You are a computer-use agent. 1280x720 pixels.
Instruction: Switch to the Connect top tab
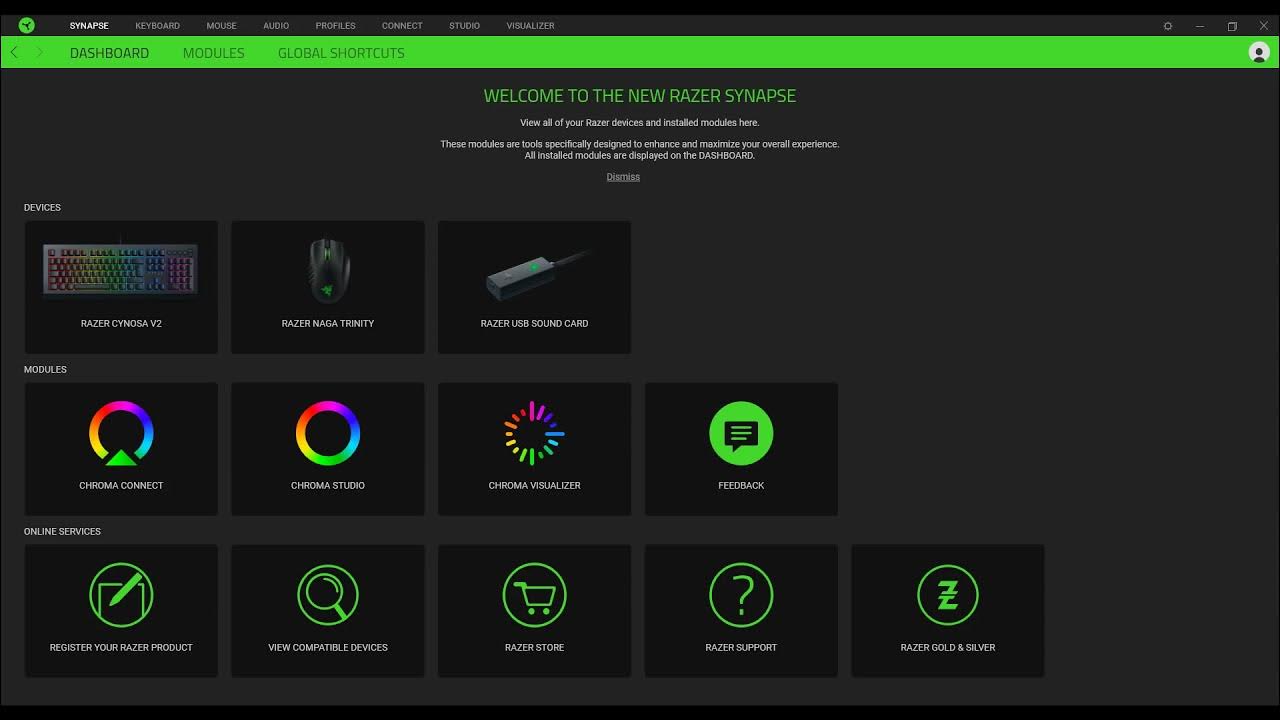pyautogui.click(x=402, y=26)
